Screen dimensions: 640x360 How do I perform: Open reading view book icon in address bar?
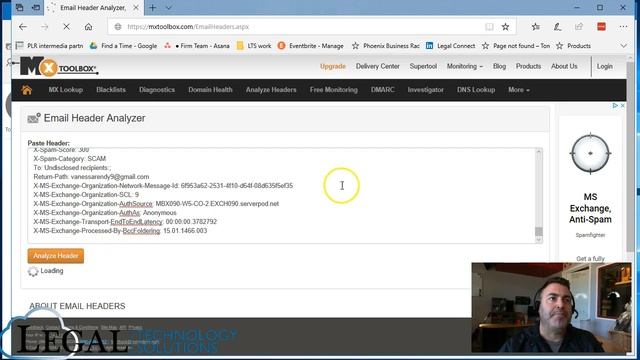click(x=489, y=27)
